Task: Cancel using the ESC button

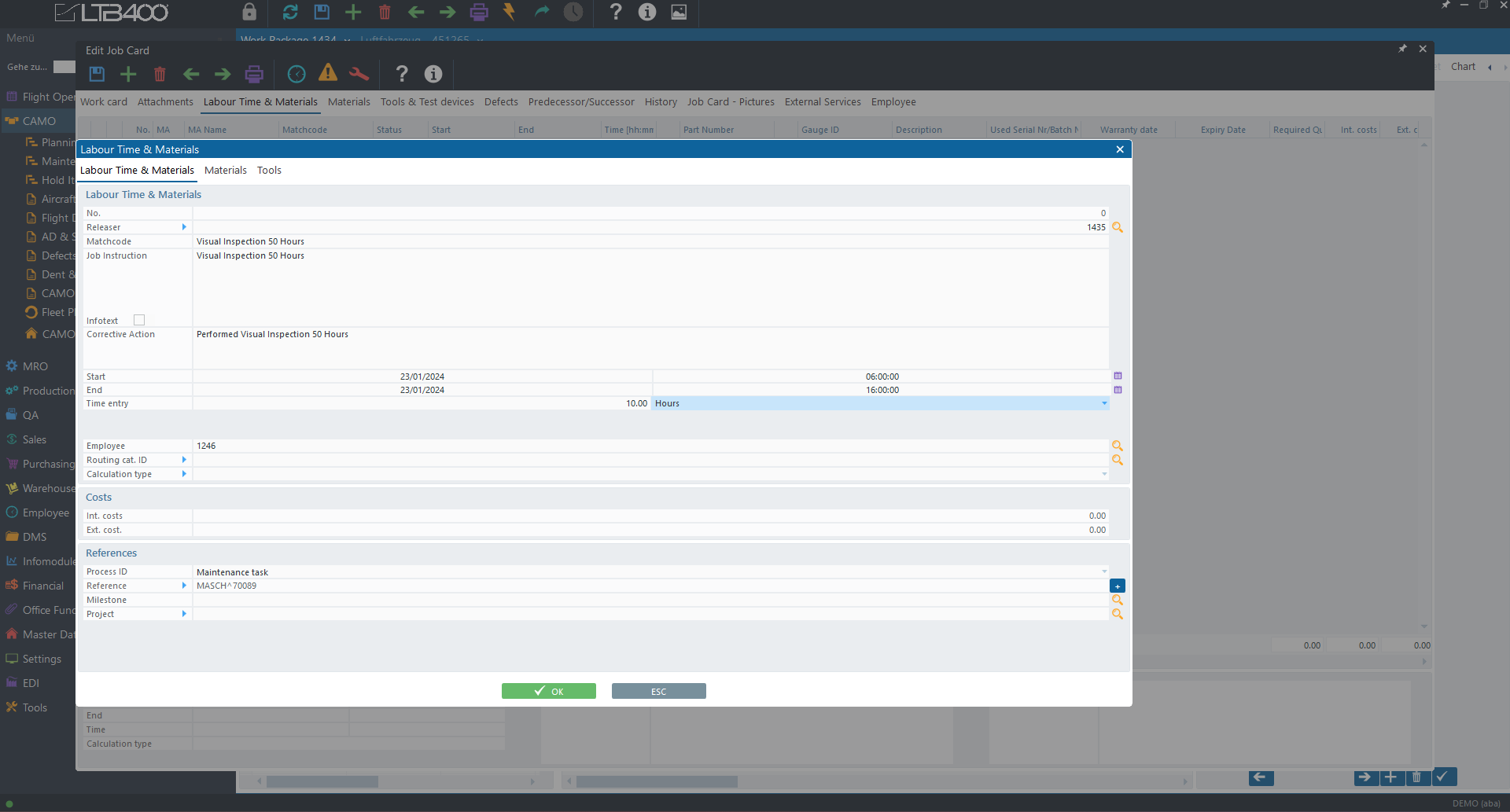Action: click(x=658, y=691)
